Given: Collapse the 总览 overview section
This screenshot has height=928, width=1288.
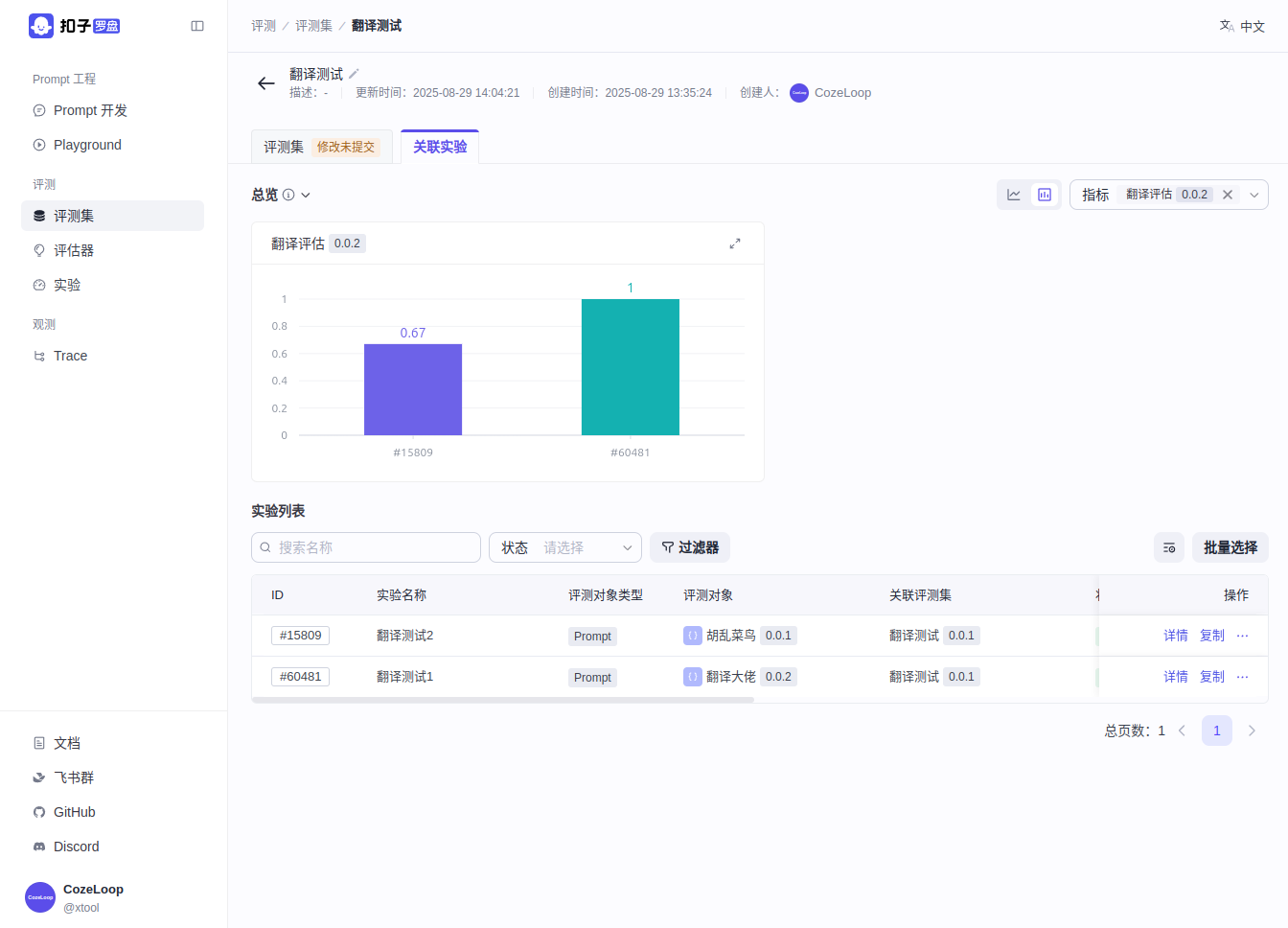Looking at the screenshot, I should [306, 195].
